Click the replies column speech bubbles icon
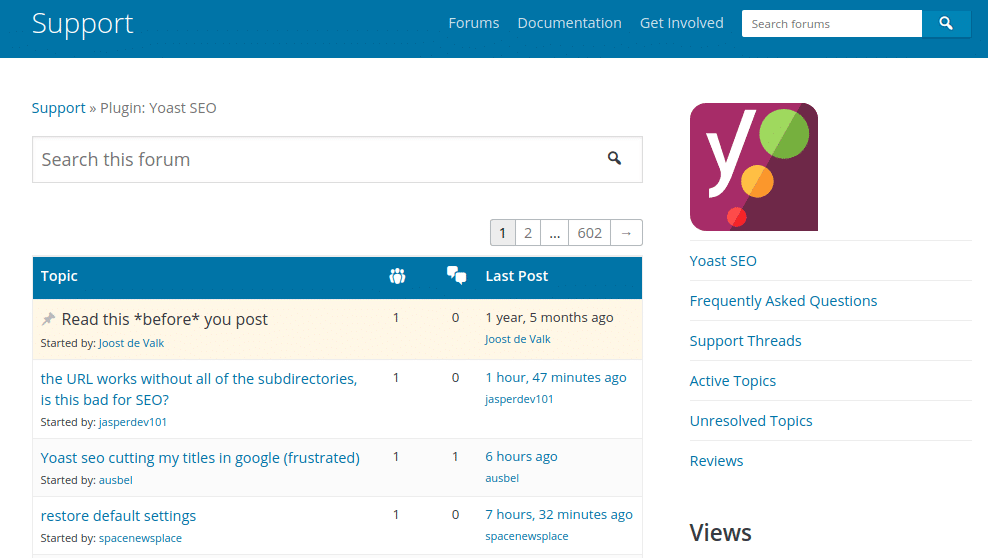 [456, 276]
